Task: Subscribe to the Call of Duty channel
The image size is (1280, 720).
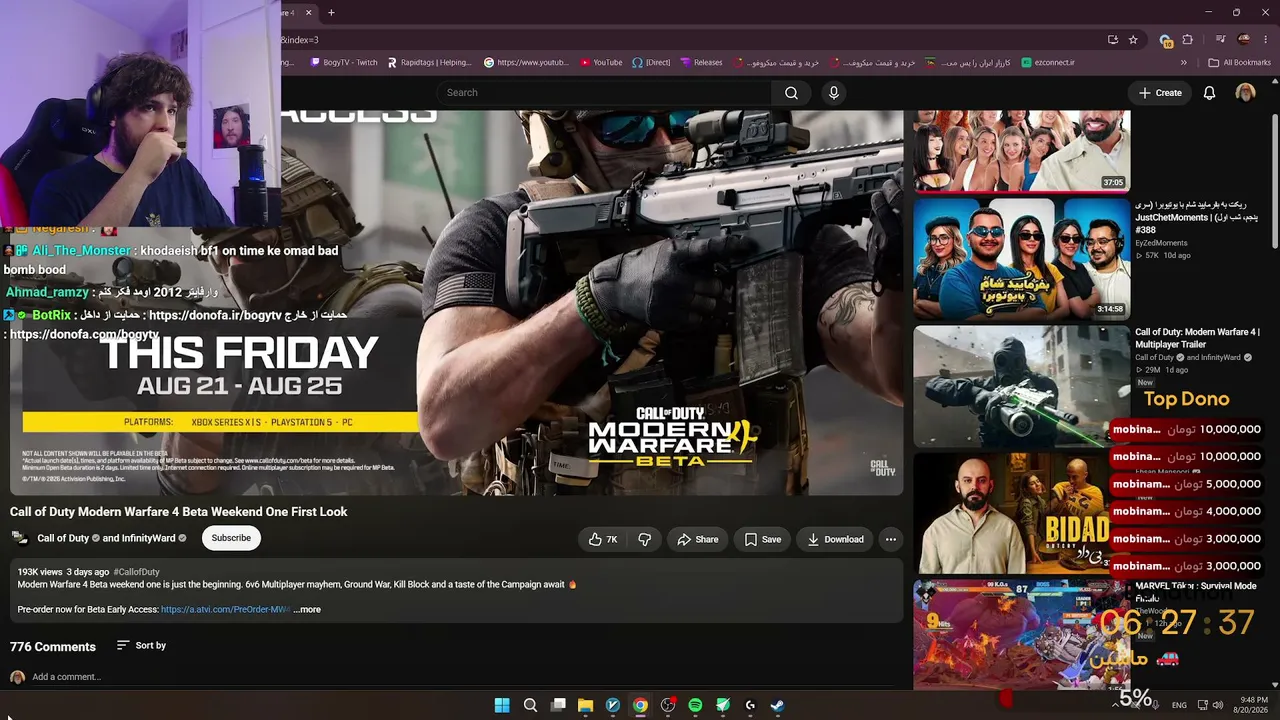Action: [x=231, y=538]
